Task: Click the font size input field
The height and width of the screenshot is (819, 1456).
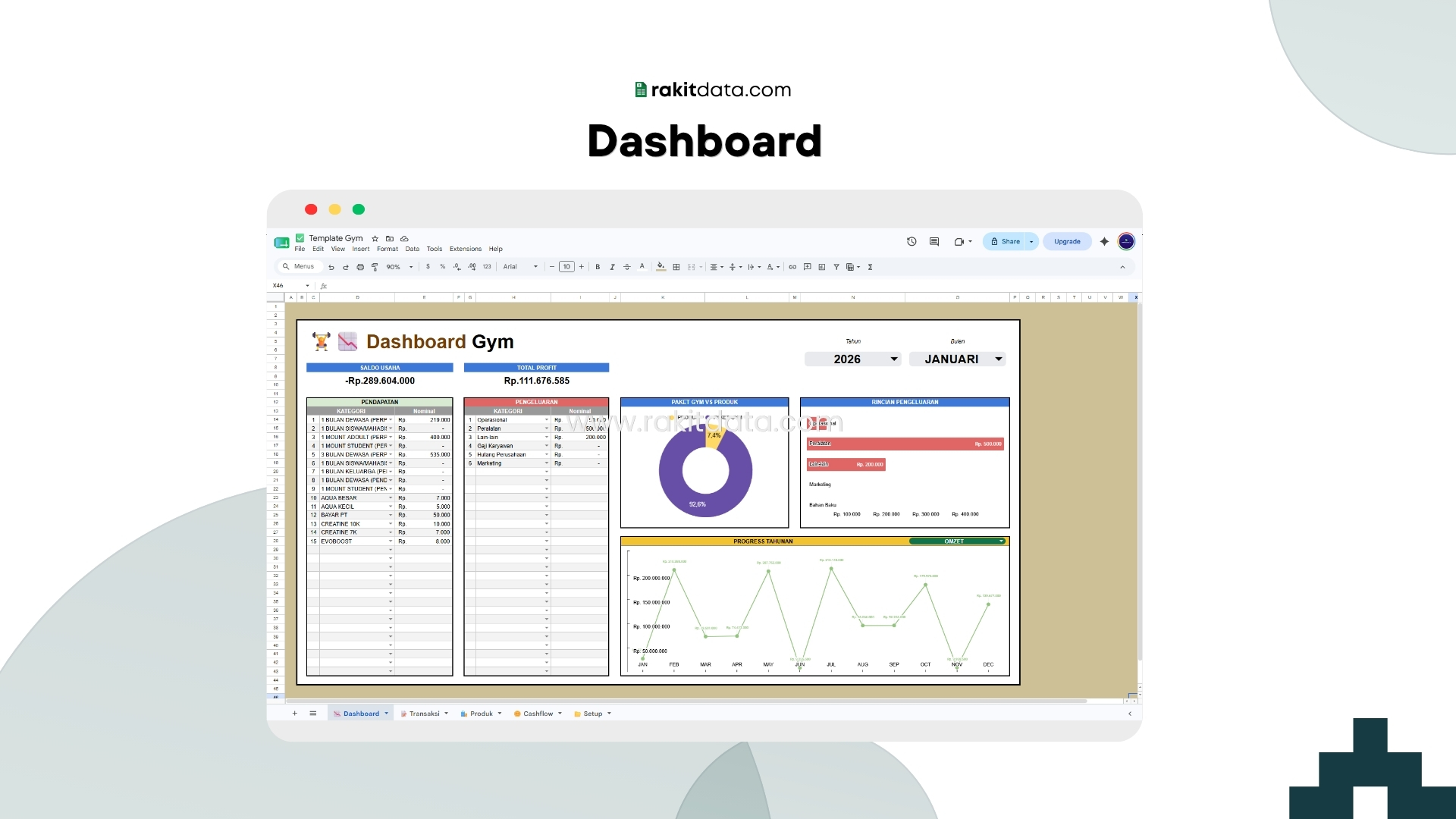Action: (566, 267)
